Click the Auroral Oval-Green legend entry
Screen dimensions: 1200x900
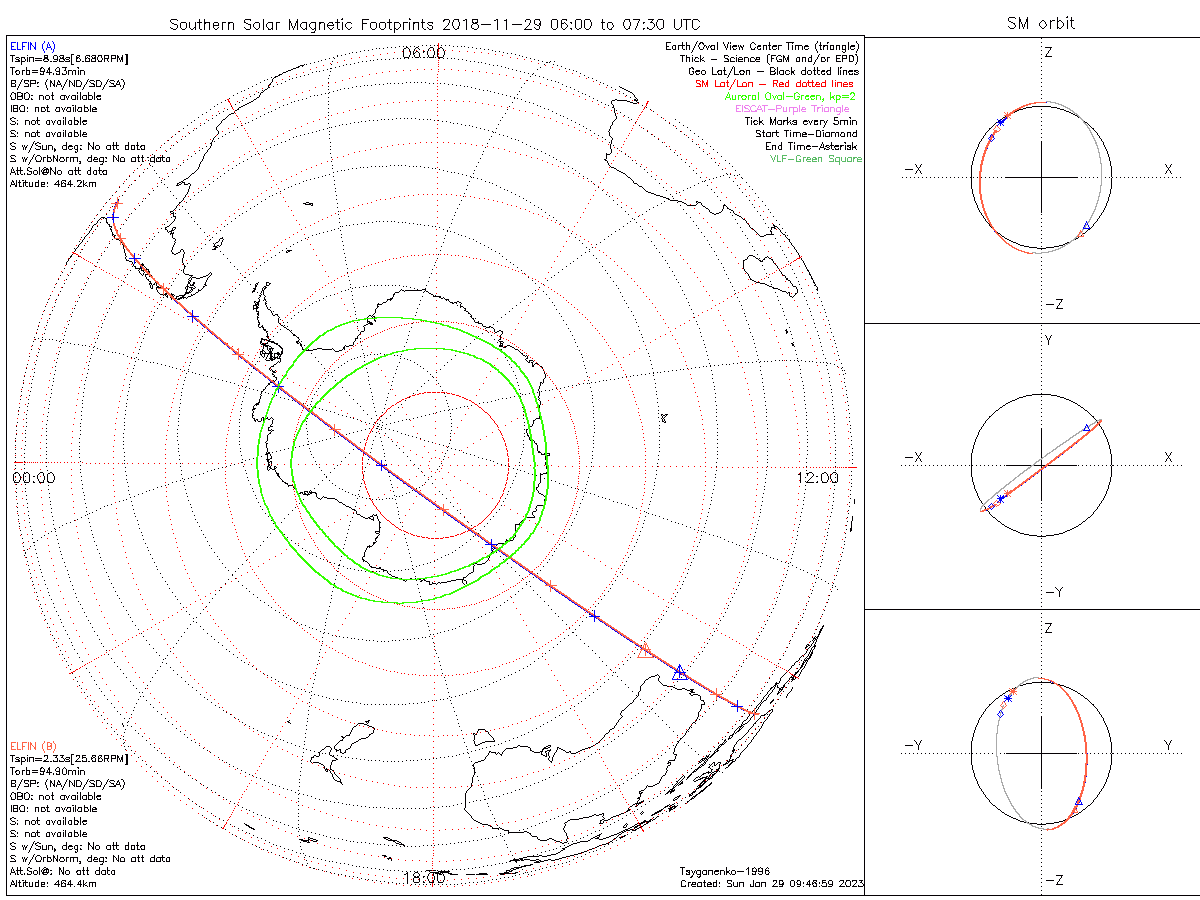790,97
